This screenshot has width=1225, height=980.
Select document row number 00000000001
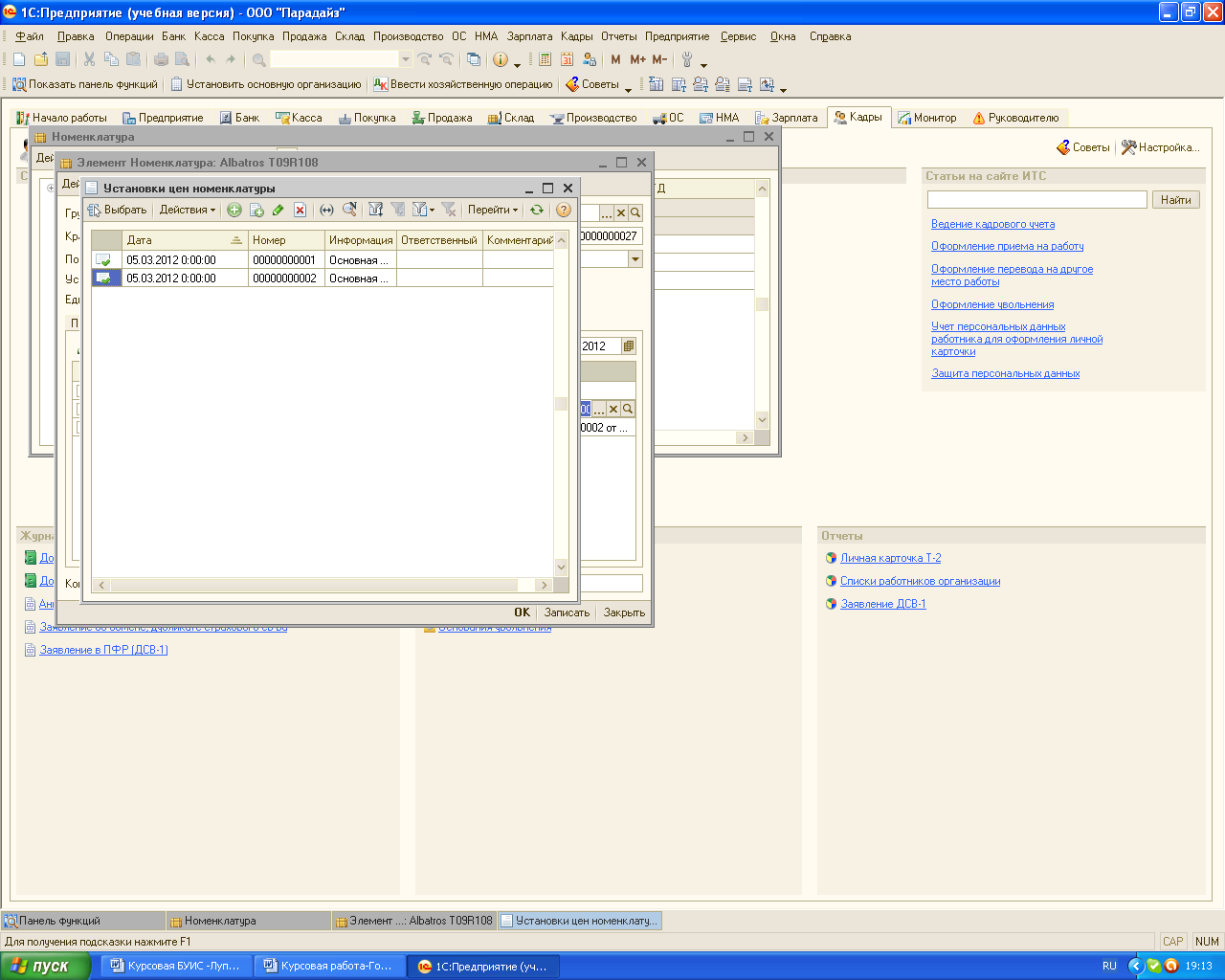[283, 260]
